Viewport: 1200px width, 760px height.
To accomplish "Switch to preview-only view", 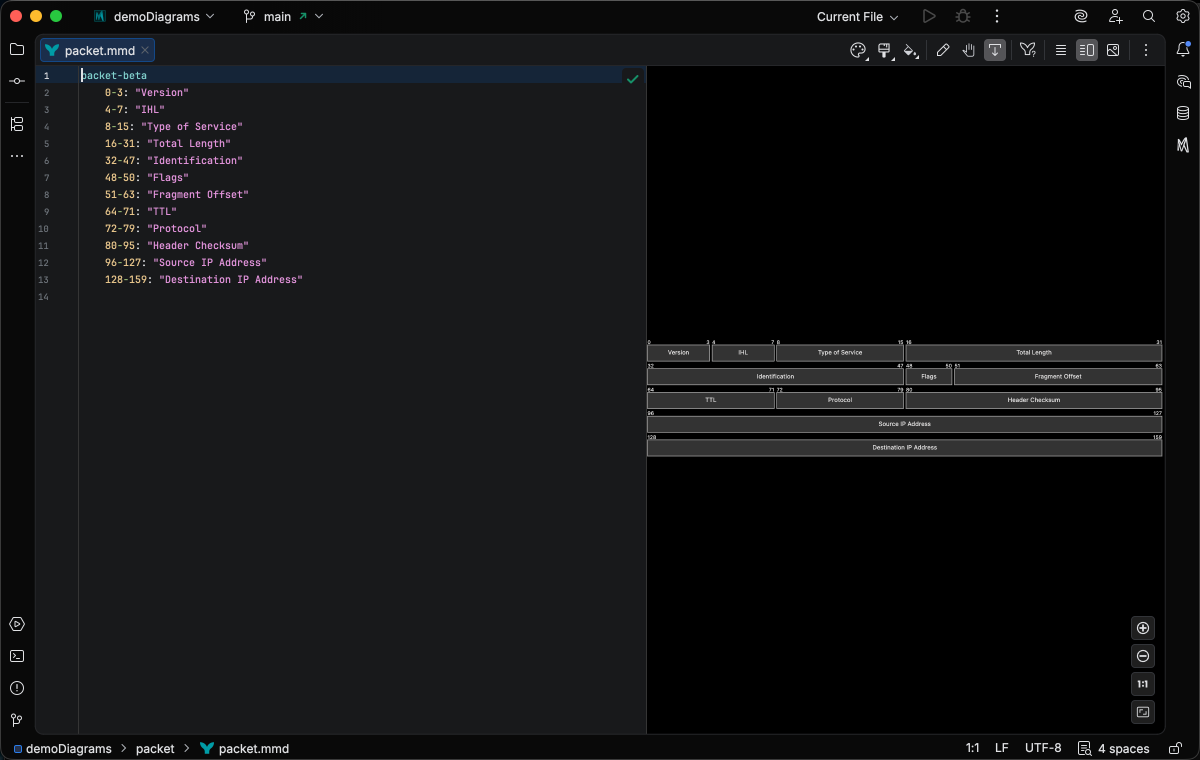I will click(1113, 50).
